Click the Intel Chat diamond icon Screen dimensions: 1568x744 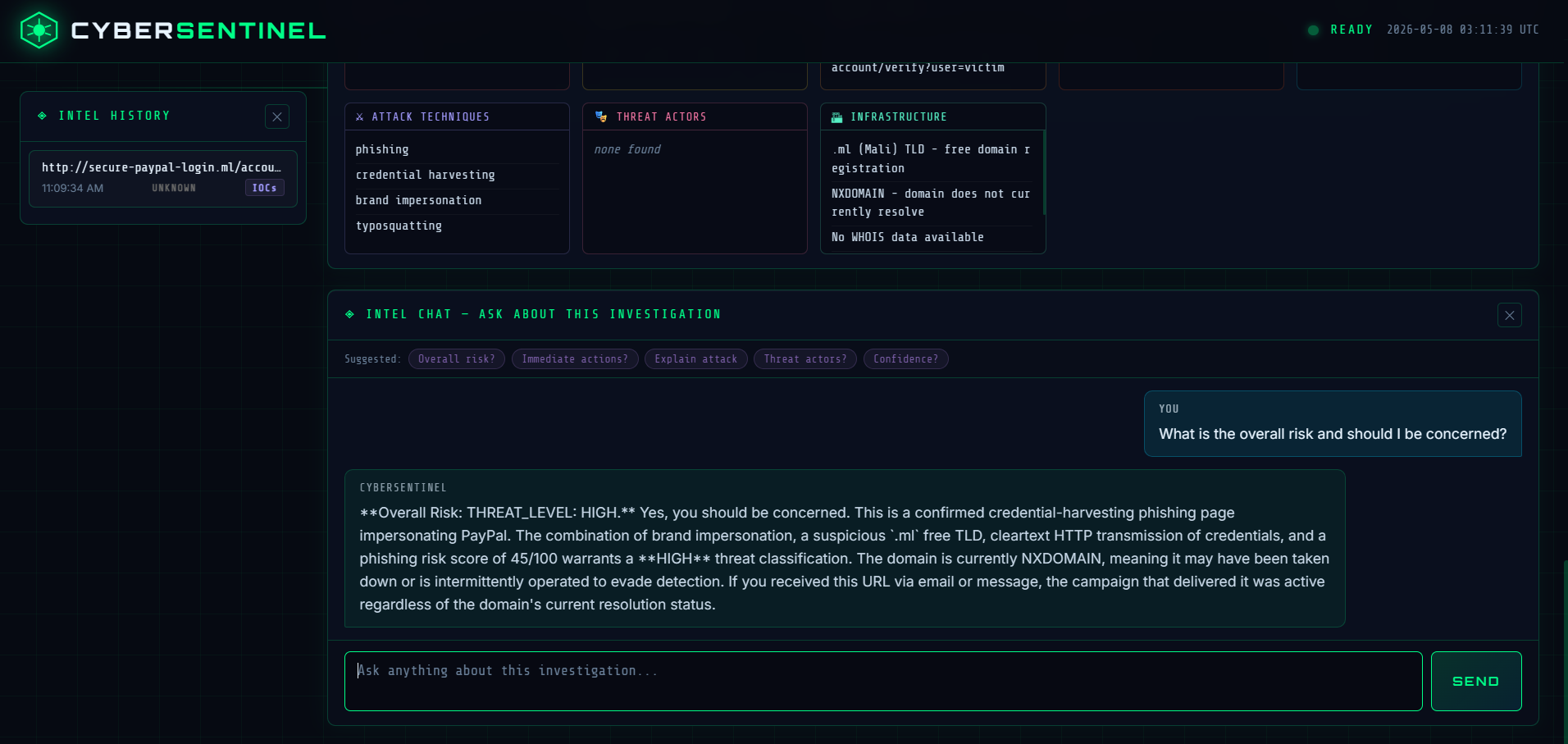tap(350, 314)
